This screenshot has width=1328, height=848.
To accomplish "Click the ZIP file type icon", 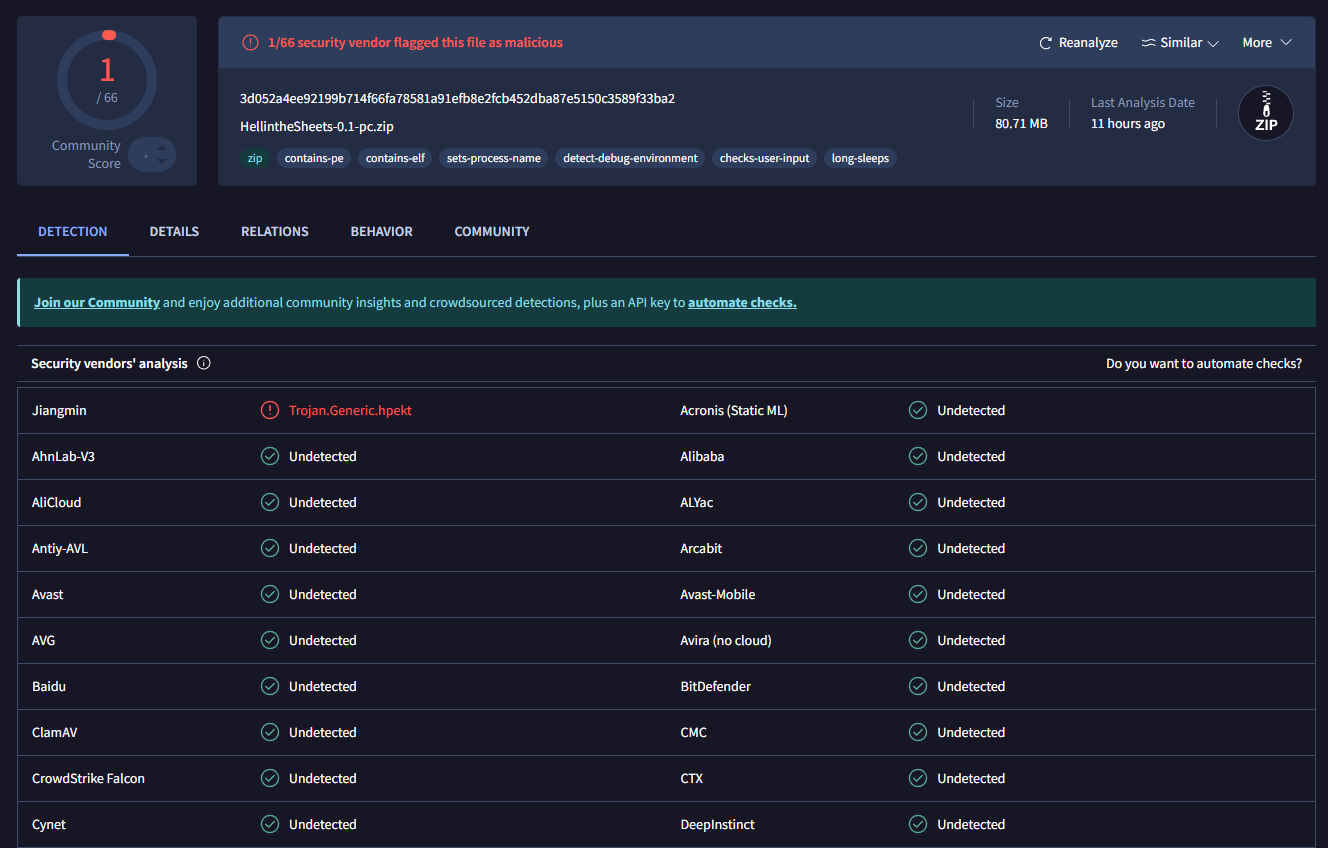I will pos(1266,113).
